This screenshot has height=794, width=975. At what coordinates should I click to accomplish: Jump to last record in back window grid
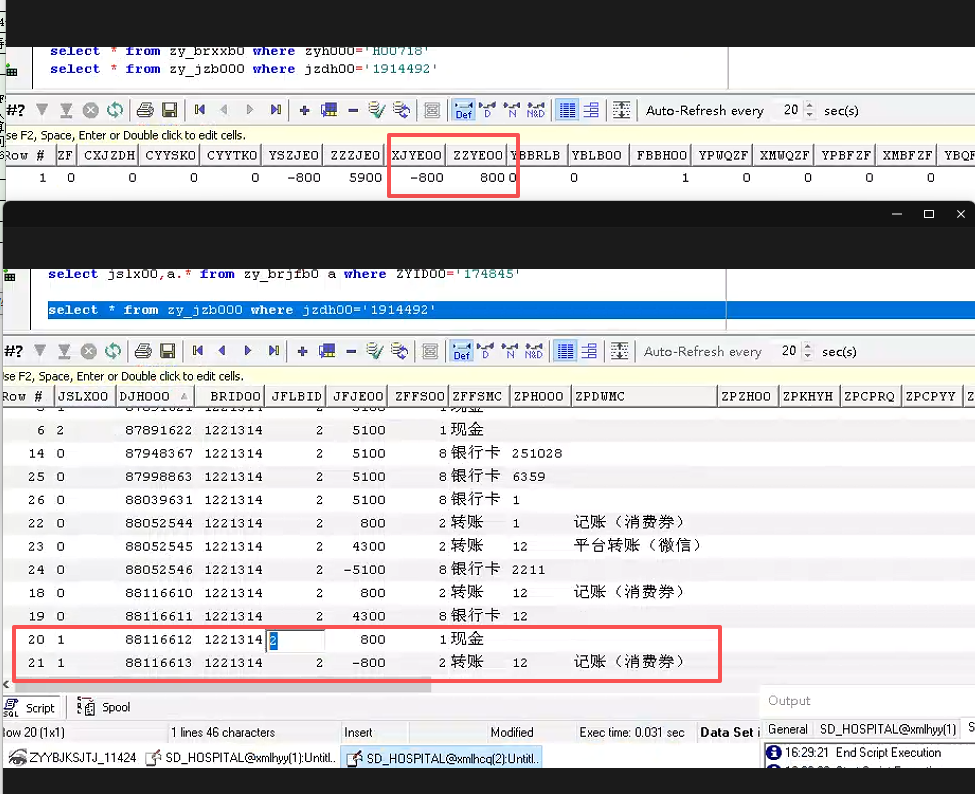click(275, 110)
